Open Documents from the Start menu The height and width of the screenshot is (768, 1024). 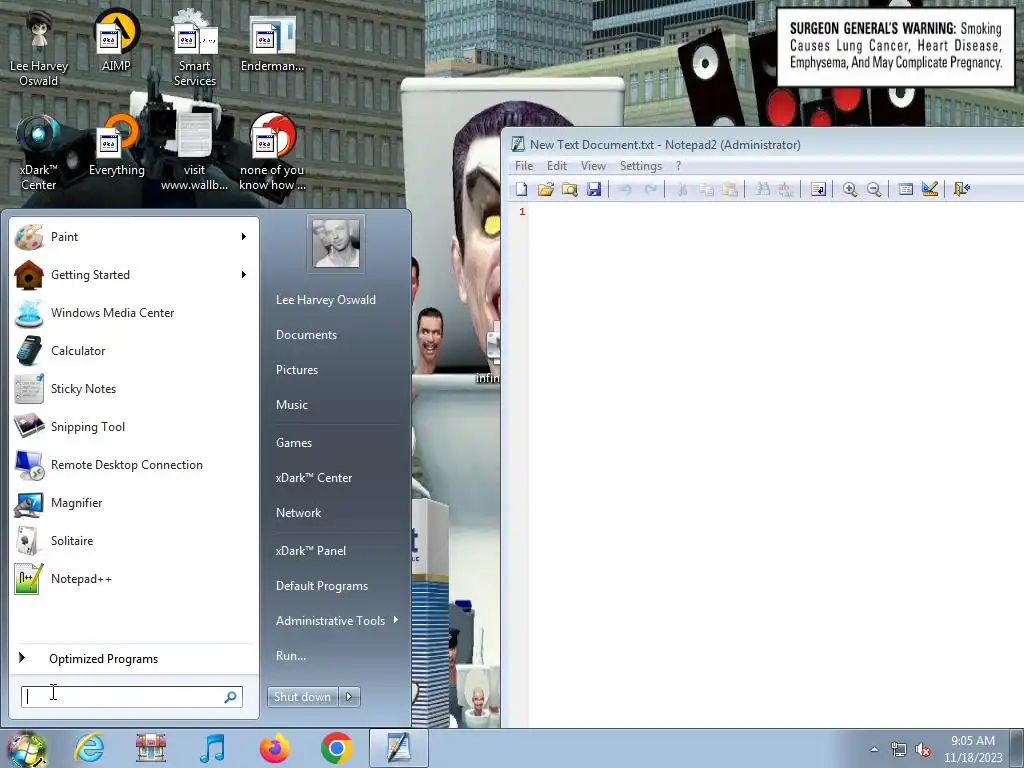click(x=306, y=335)
